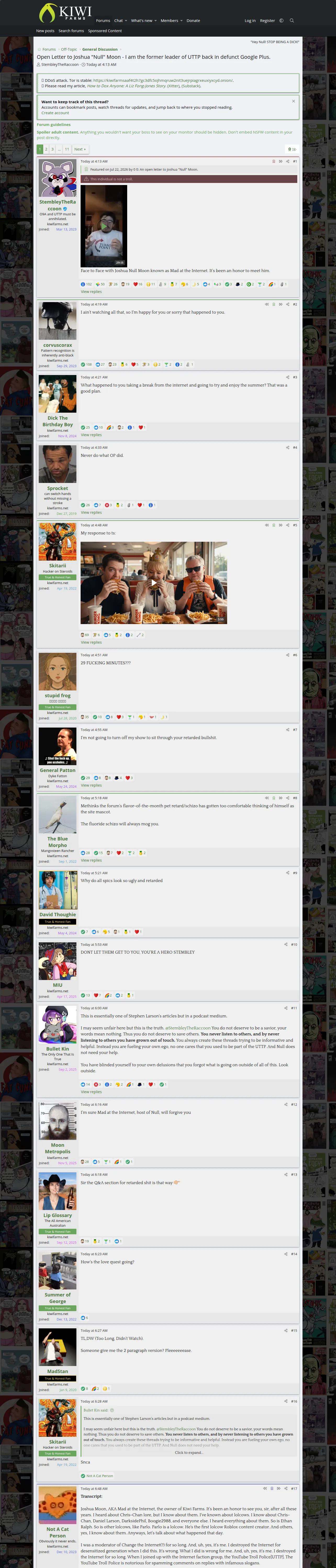Open the 'How to Dox Anyone' article link
This screenshot has height=1568, width=336.
pos(126,86)
